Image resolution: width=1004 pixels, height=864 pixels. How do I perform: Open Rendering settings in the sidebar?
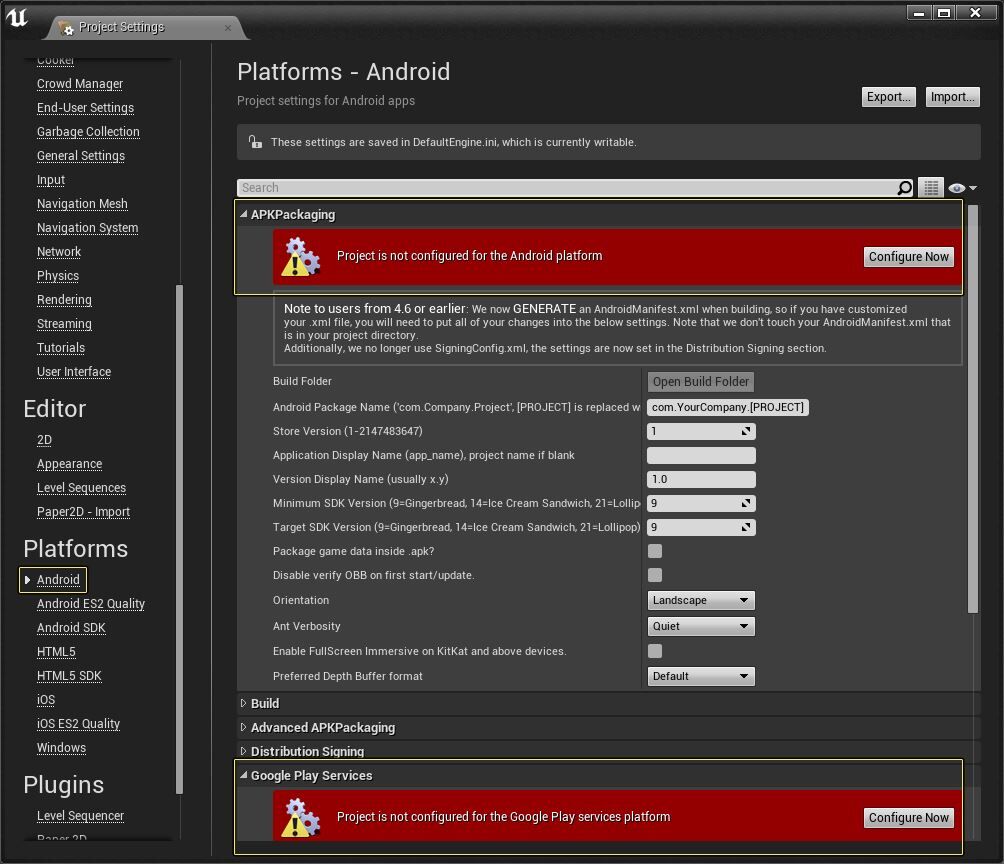(64, 300)
